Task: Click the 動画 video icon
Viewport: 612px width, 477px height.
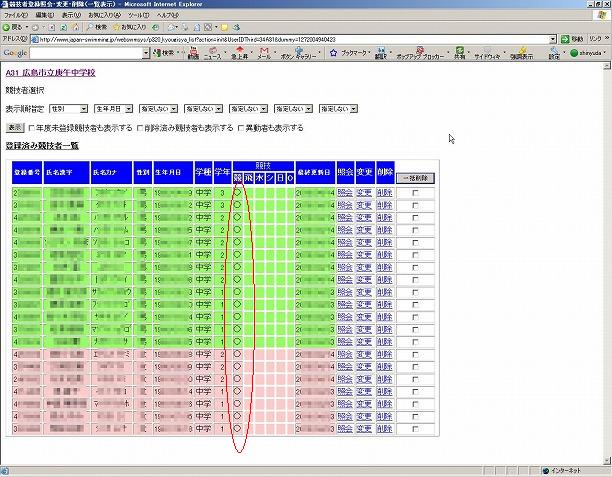Action: (x=194, y=53)
